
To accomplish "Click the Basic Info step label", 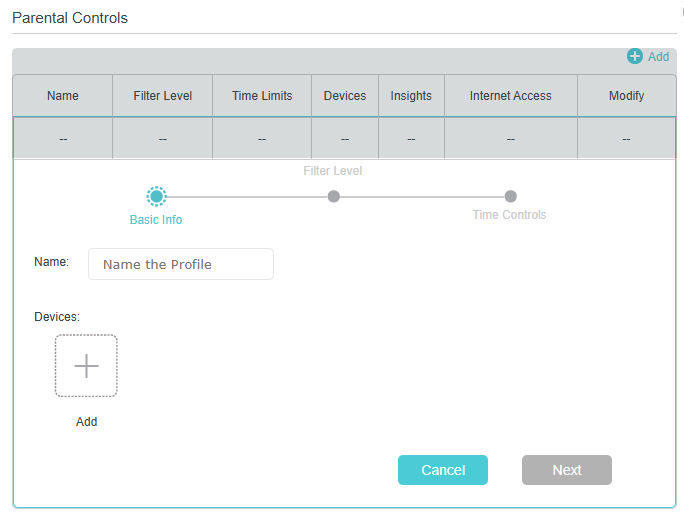I will click(156, 219).
